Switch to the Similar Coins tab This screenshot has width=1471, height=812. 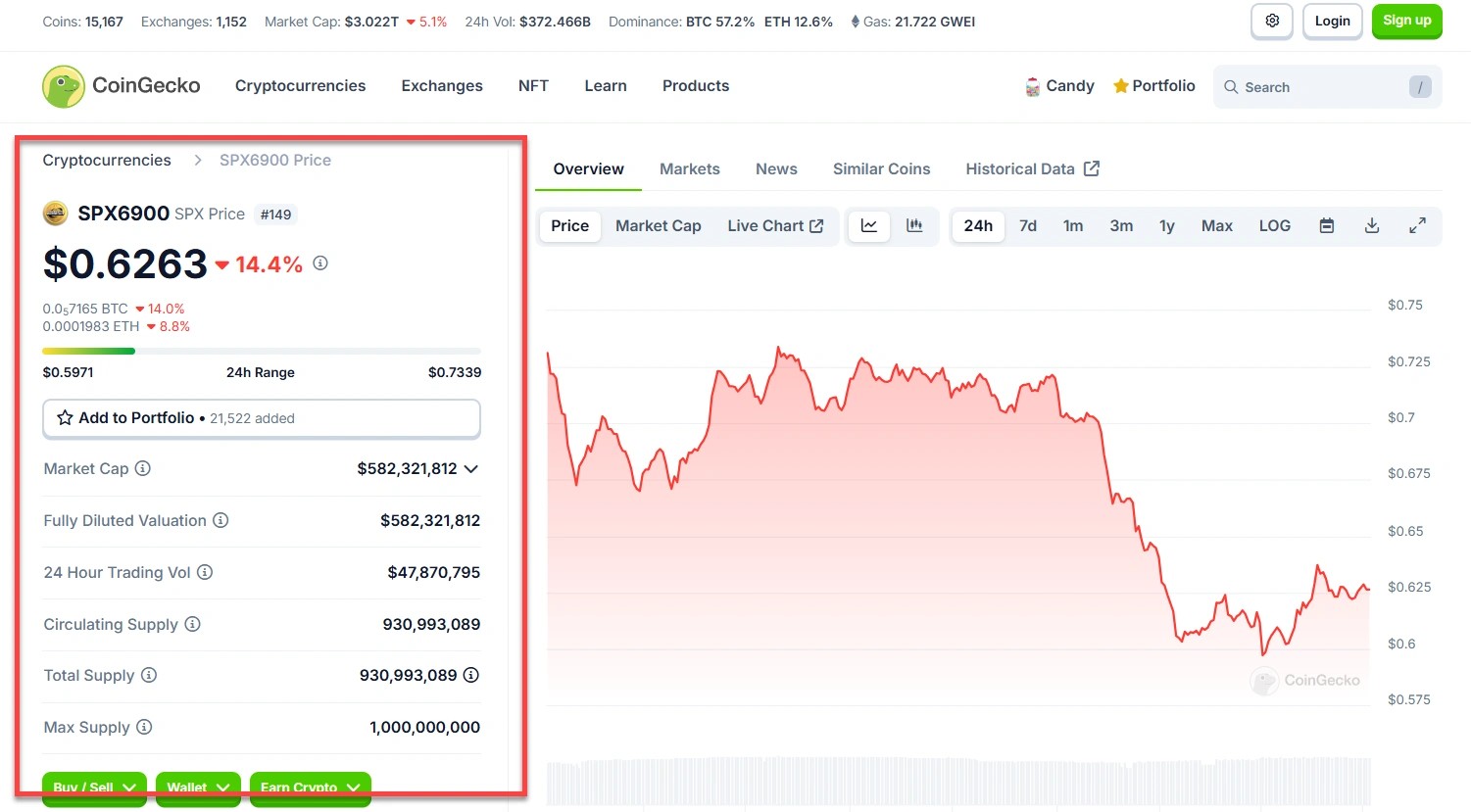(882, 169)
